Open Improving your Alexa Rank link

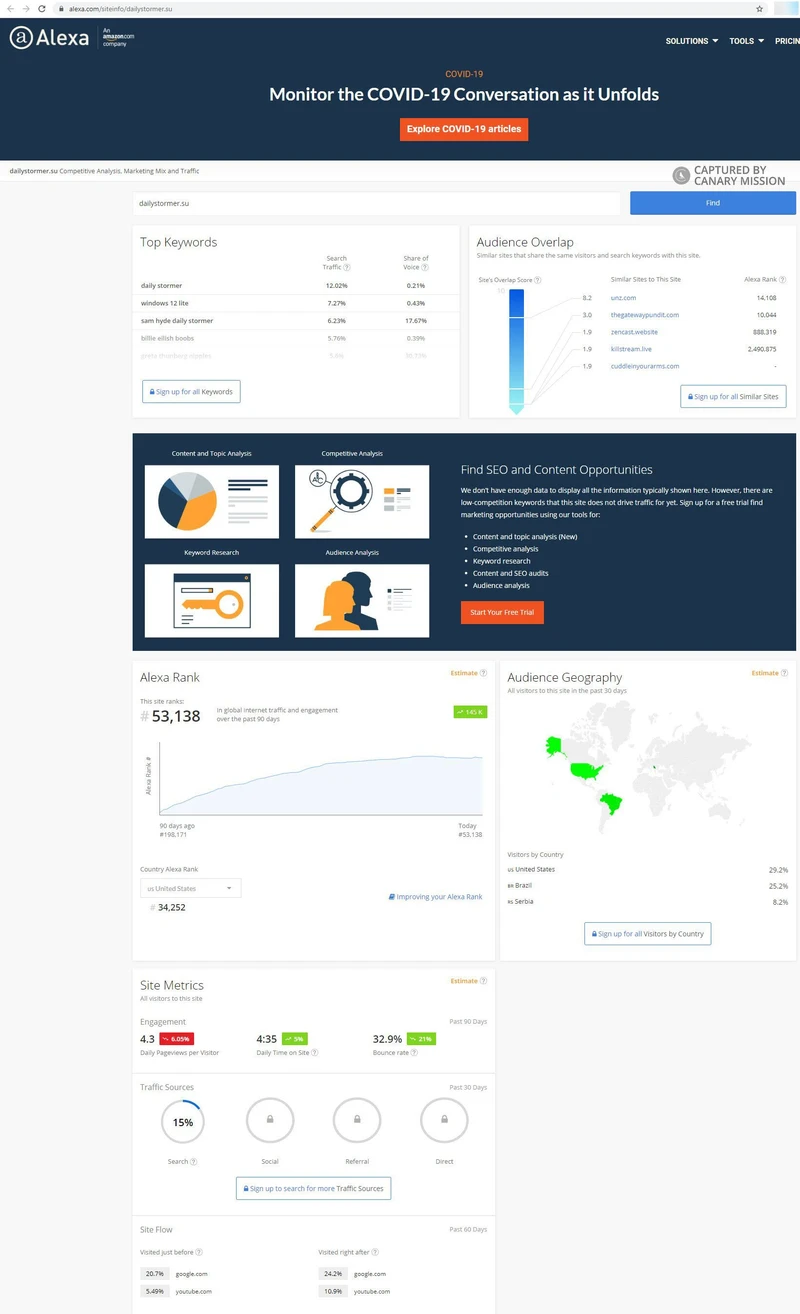(435, 897)
